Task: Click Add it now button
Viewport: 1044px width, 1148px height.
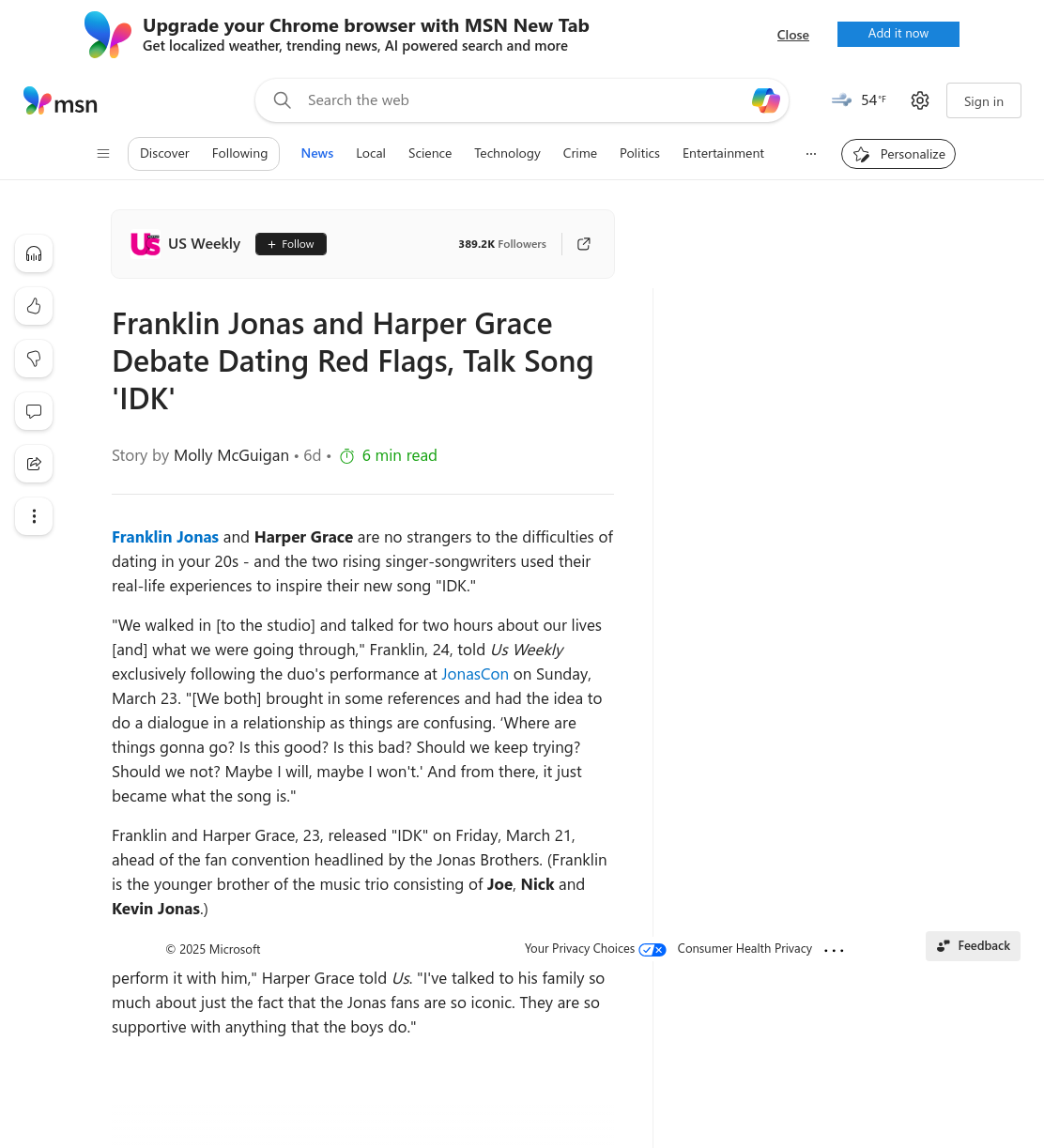Action: [x=898, y=34]
